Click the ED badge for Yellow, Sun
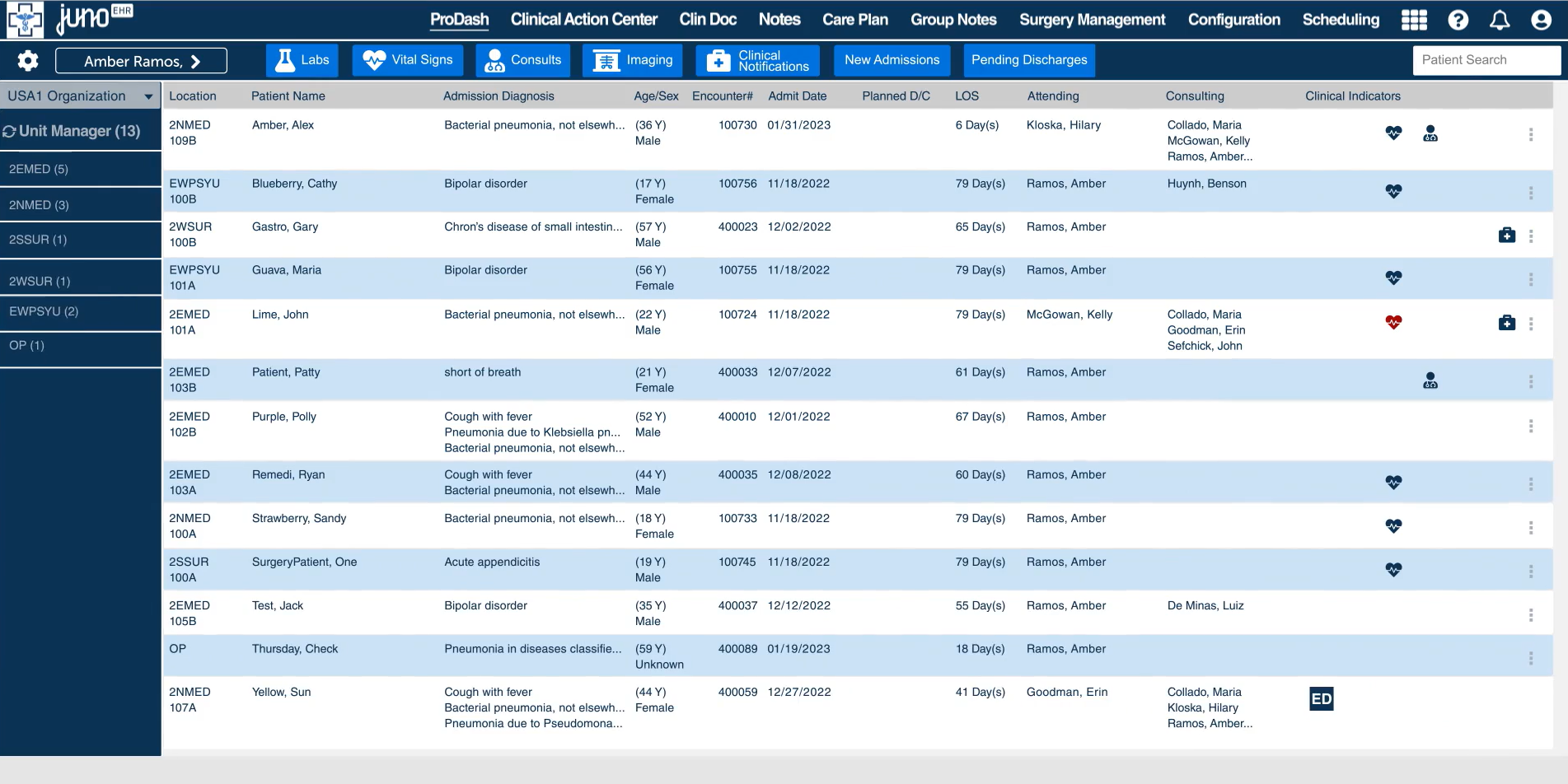1568x784 pixels. 1321,698
